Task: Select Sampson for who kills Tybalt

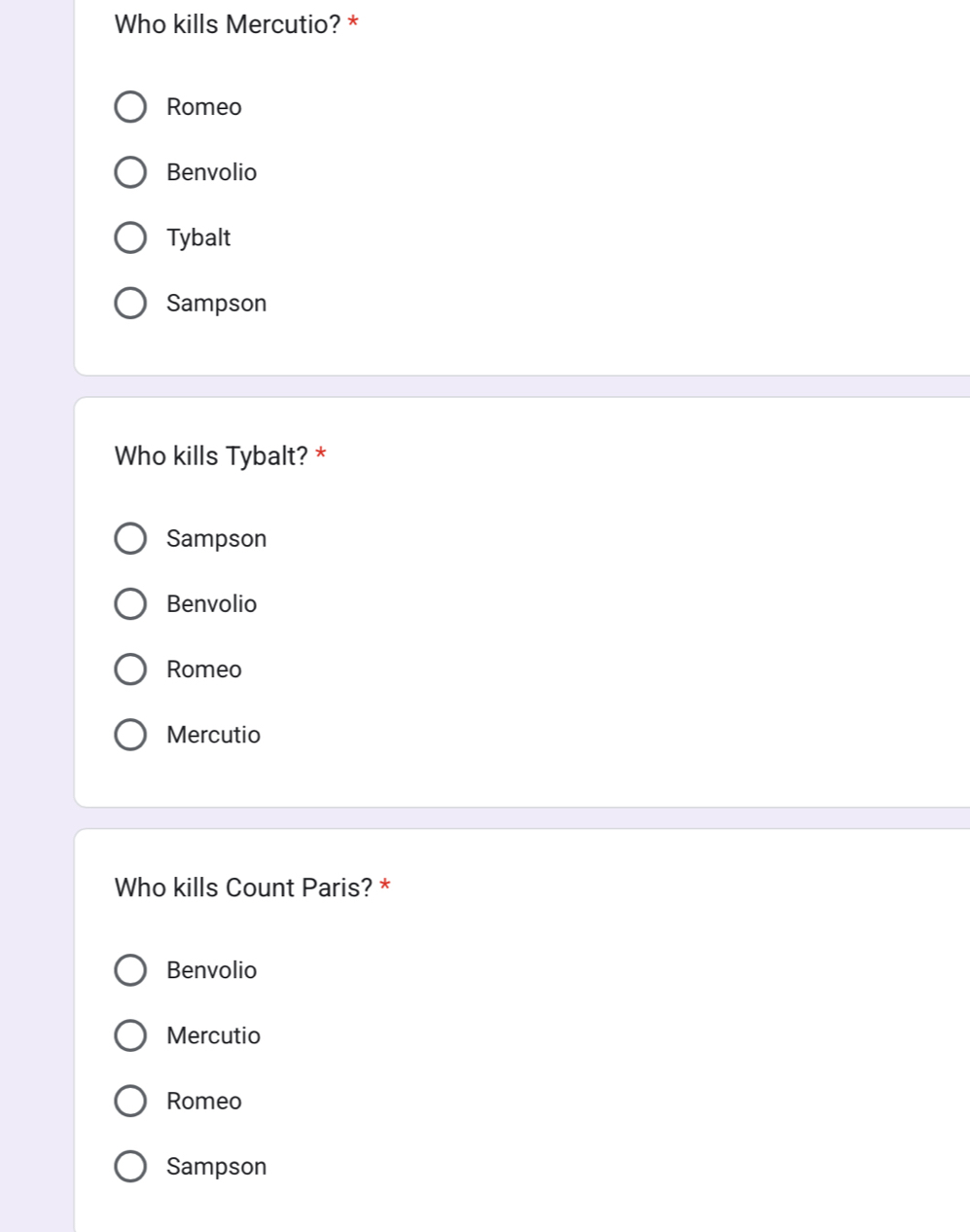Action: click(x=130, y=538)
